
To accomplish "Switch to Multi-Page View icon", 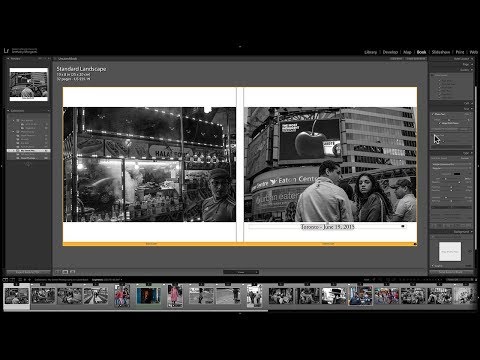I will pyautogui.click(x=58, y=272).
